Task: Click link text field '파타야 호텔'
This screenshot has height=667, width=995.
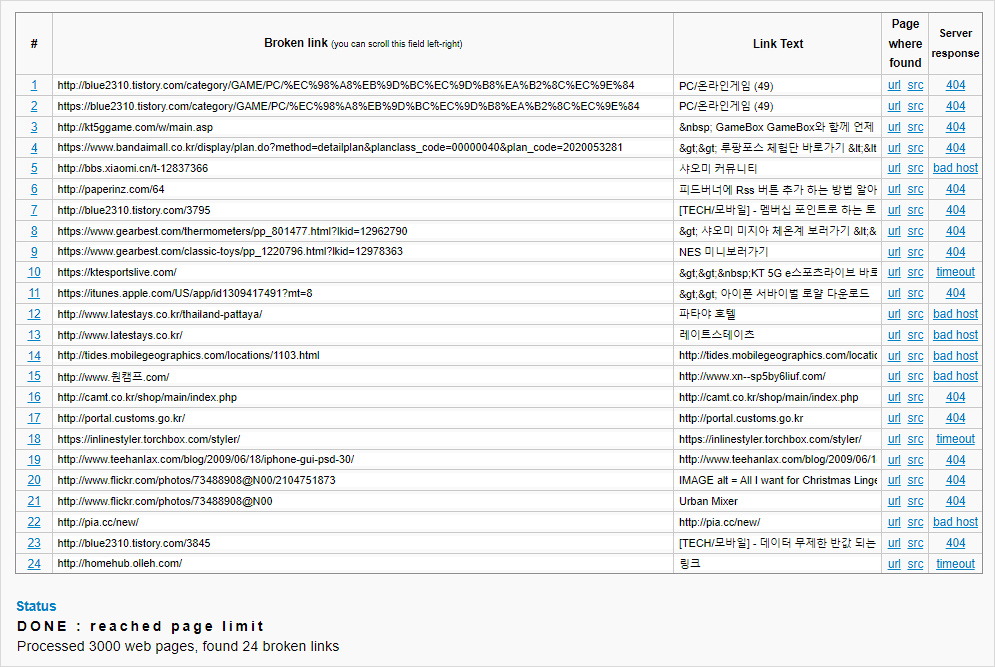Action: pos(777,314)
